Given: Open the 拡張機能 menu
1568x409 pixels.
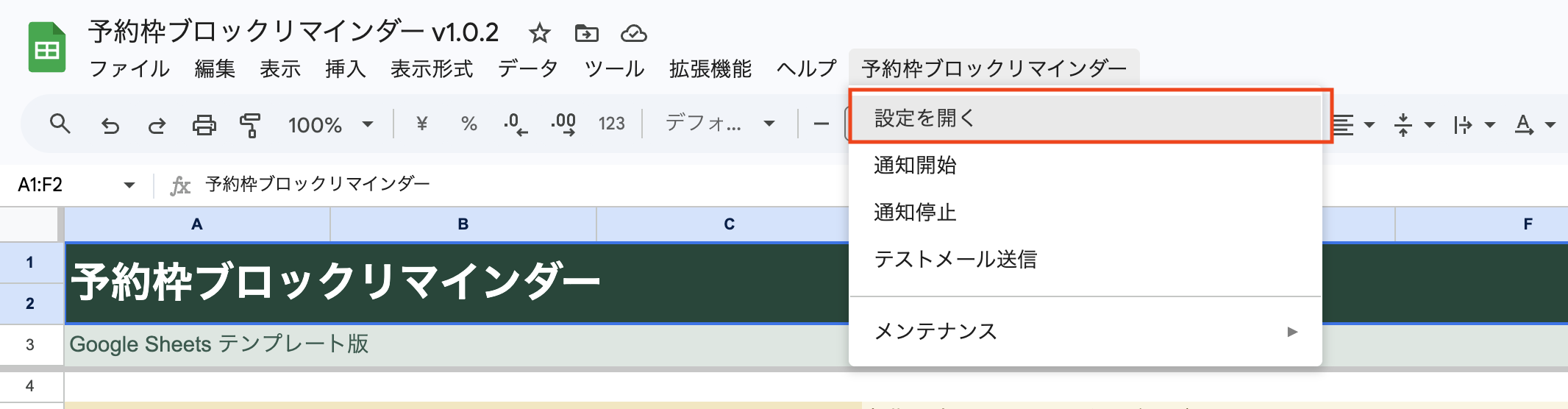Looking at the screenshot, I should [710, 68].
